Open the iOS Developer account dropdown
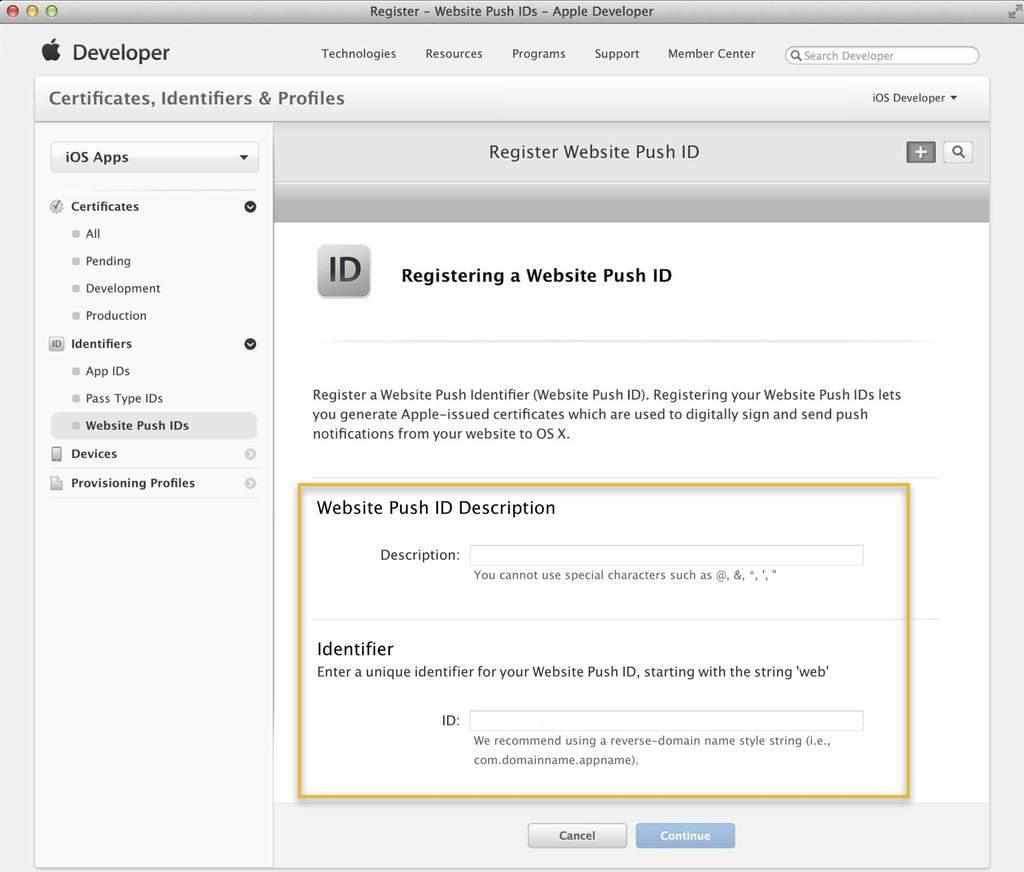This screenshot has width=1024, height=872. [x=914, y=98]
